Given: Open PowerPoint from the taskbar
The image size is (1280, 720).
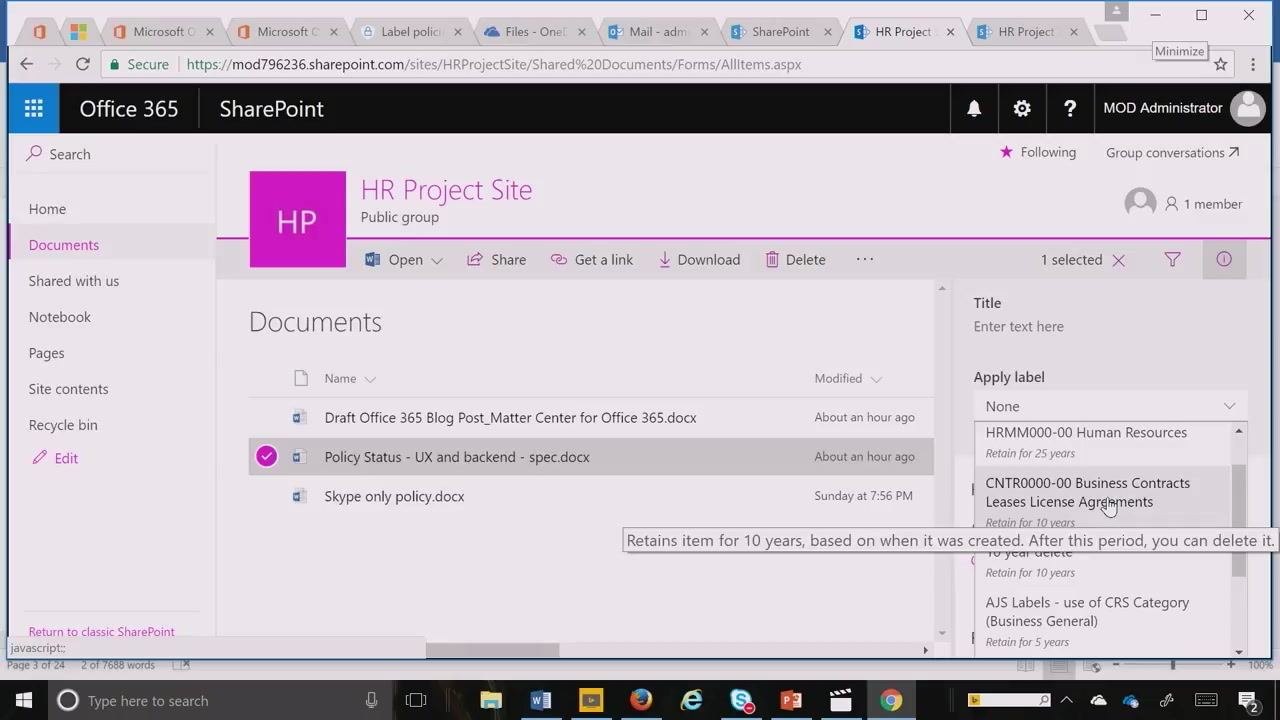Looking at the screenshot, I should tap(791, 700).
